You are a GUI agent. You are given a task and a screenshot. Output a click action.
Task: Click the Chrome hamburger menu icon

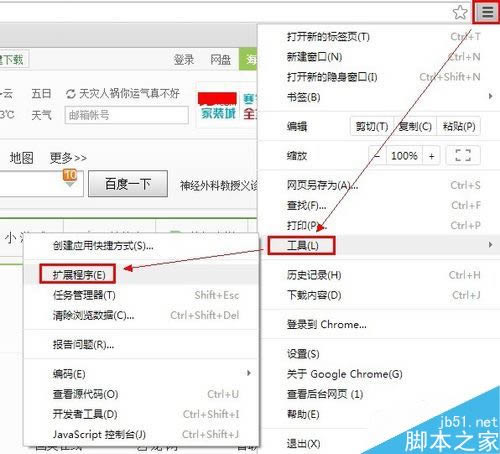487,12
